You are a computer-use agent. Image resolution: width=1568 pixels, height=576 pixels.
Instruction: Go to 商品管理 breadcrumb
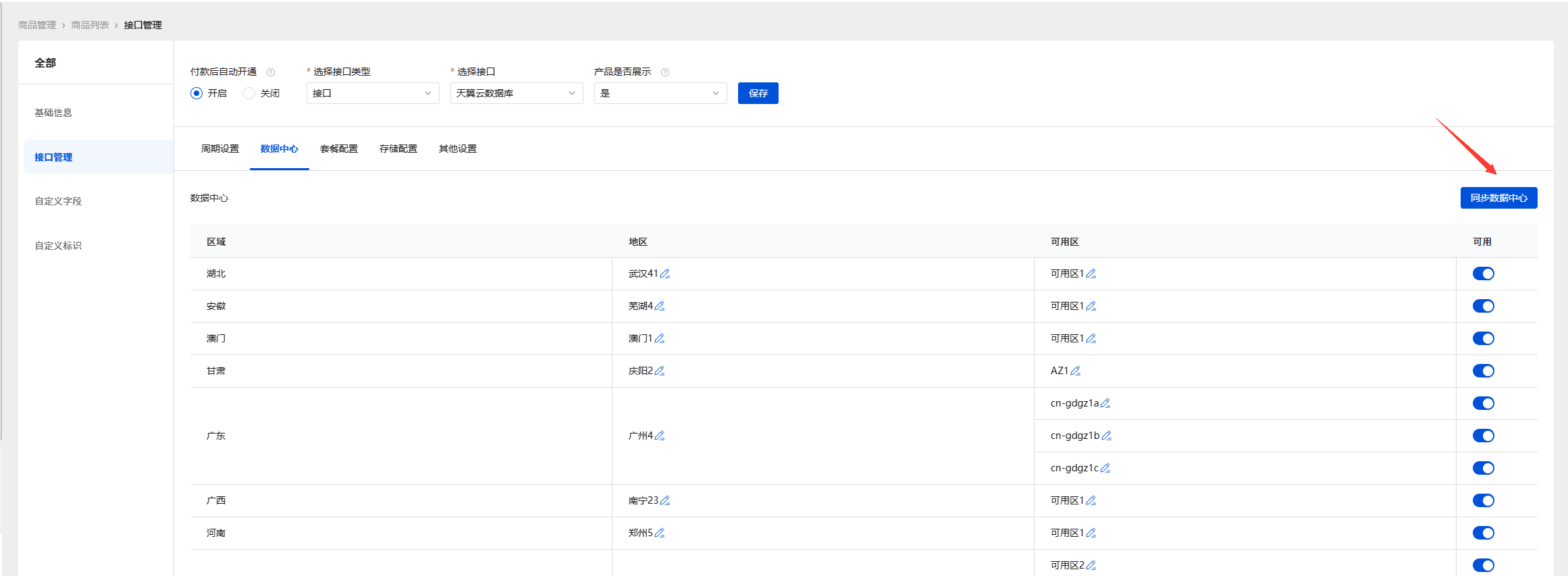point(37,25)
